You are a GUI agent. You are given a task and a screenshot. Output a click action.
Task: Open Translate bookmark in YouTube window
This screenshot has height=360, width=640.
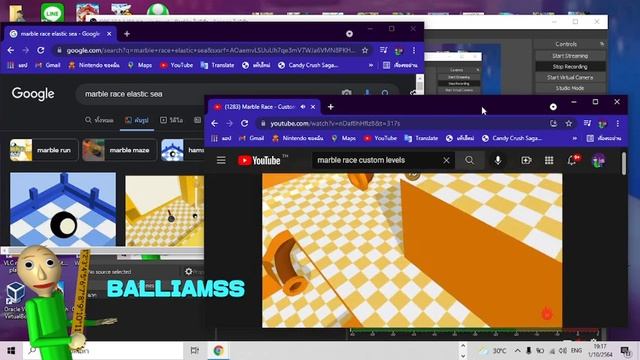(421, 138)
